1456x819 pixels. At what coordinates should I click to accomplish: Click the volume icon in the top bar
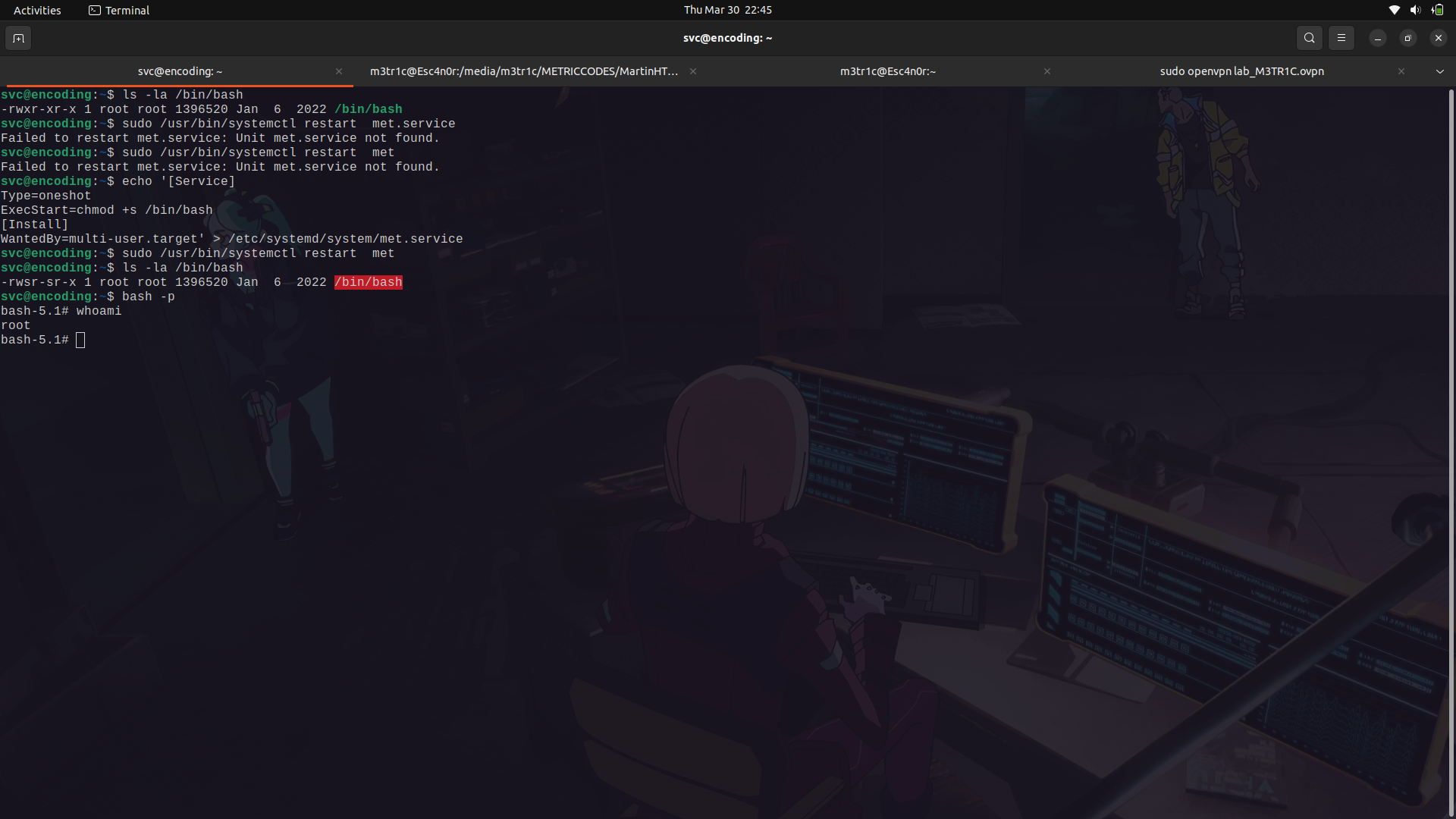(1415, 10)
